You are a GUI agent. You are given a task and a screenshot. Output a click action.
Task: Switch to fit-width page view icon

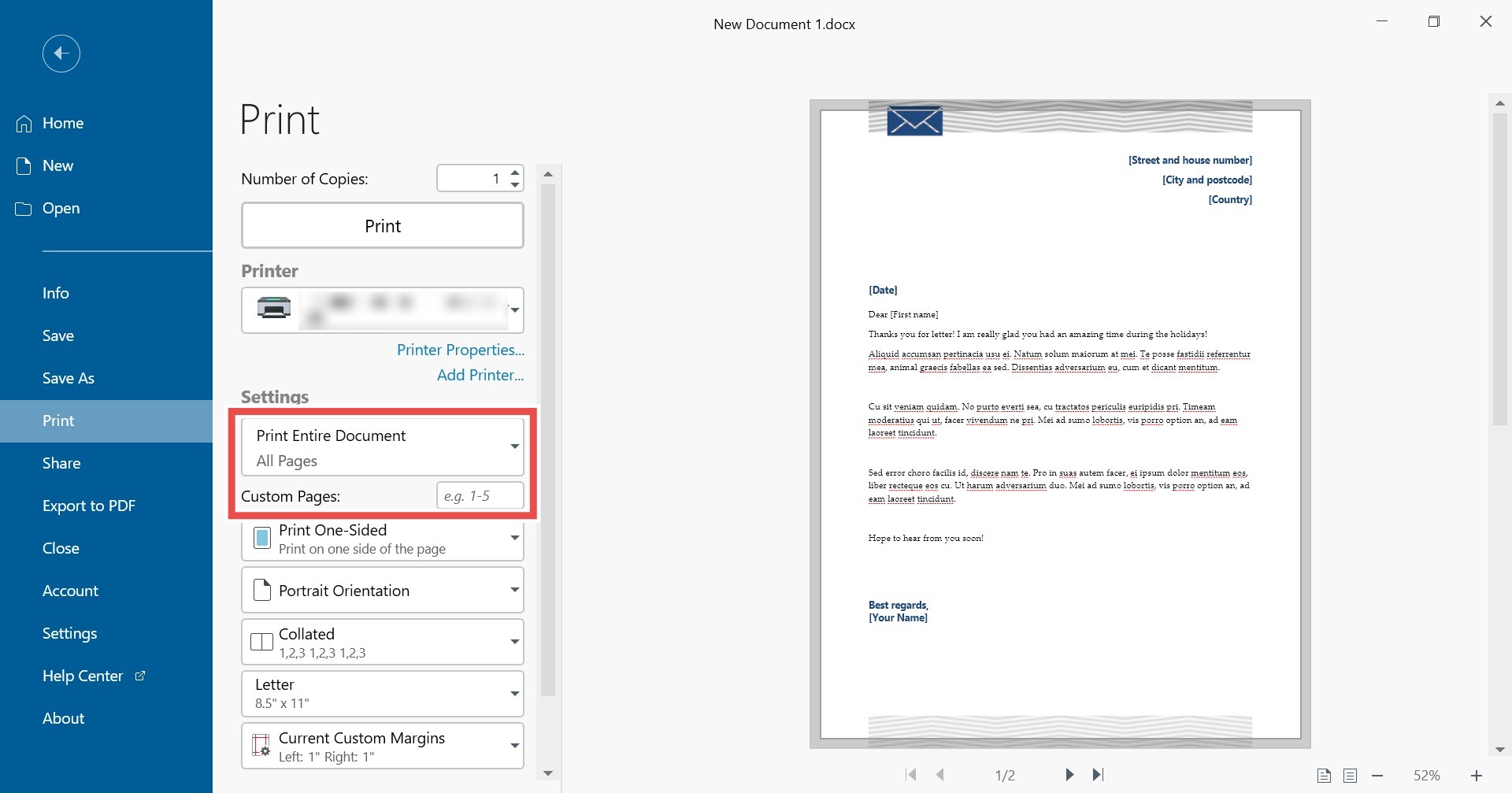click(1350, 776)
